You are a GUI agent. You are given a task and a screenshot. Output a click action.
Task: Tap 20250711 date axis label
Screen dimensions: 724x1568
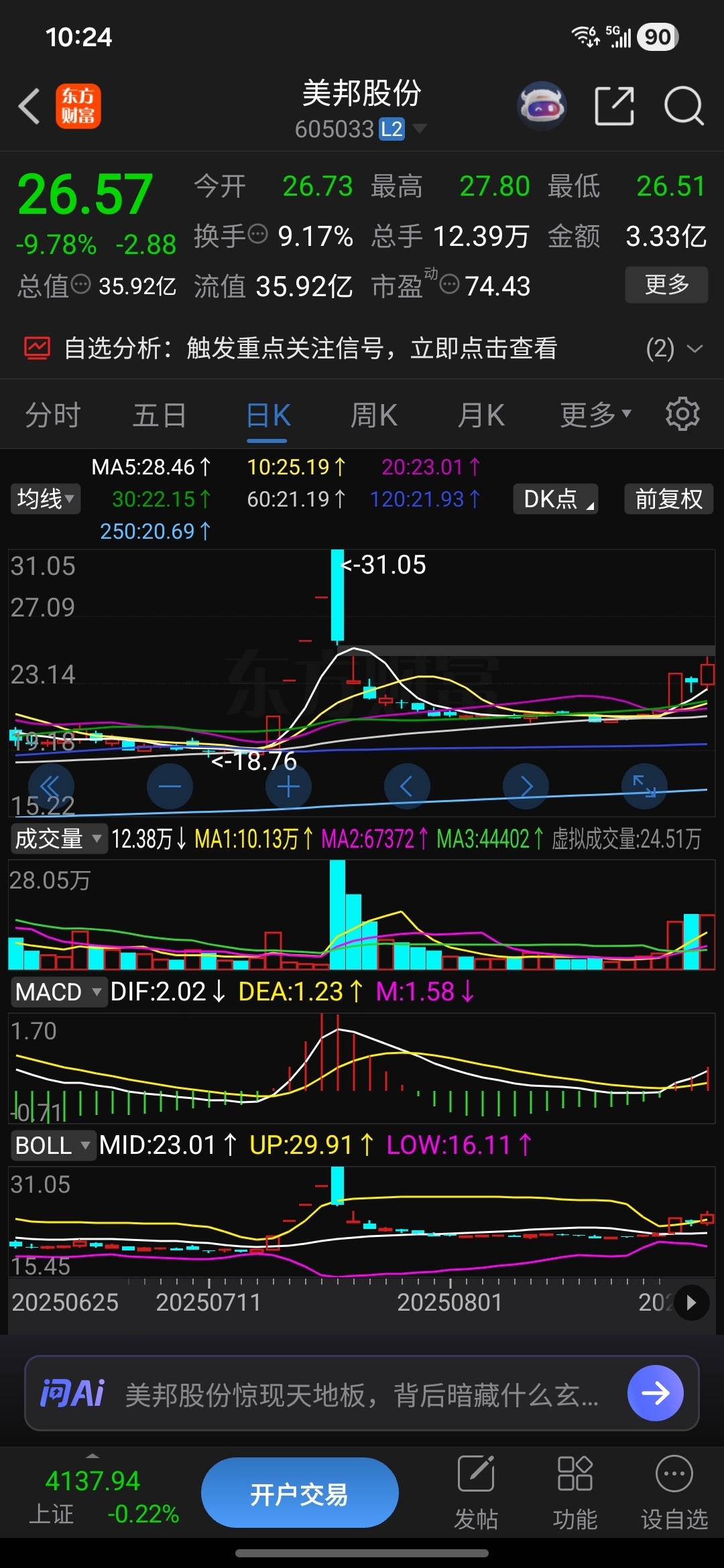point(208,1302)
